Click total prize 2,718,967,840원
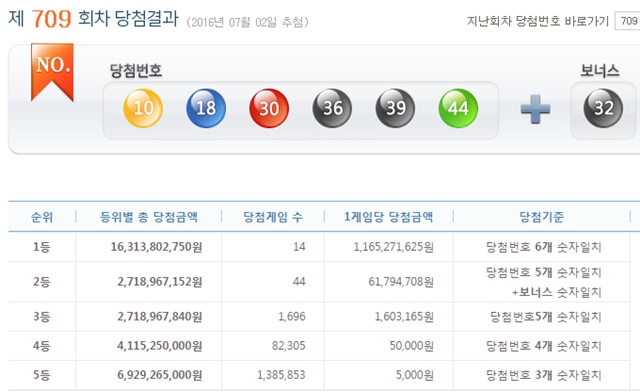This screenshot has height=392, width=640. click(160, 316)
